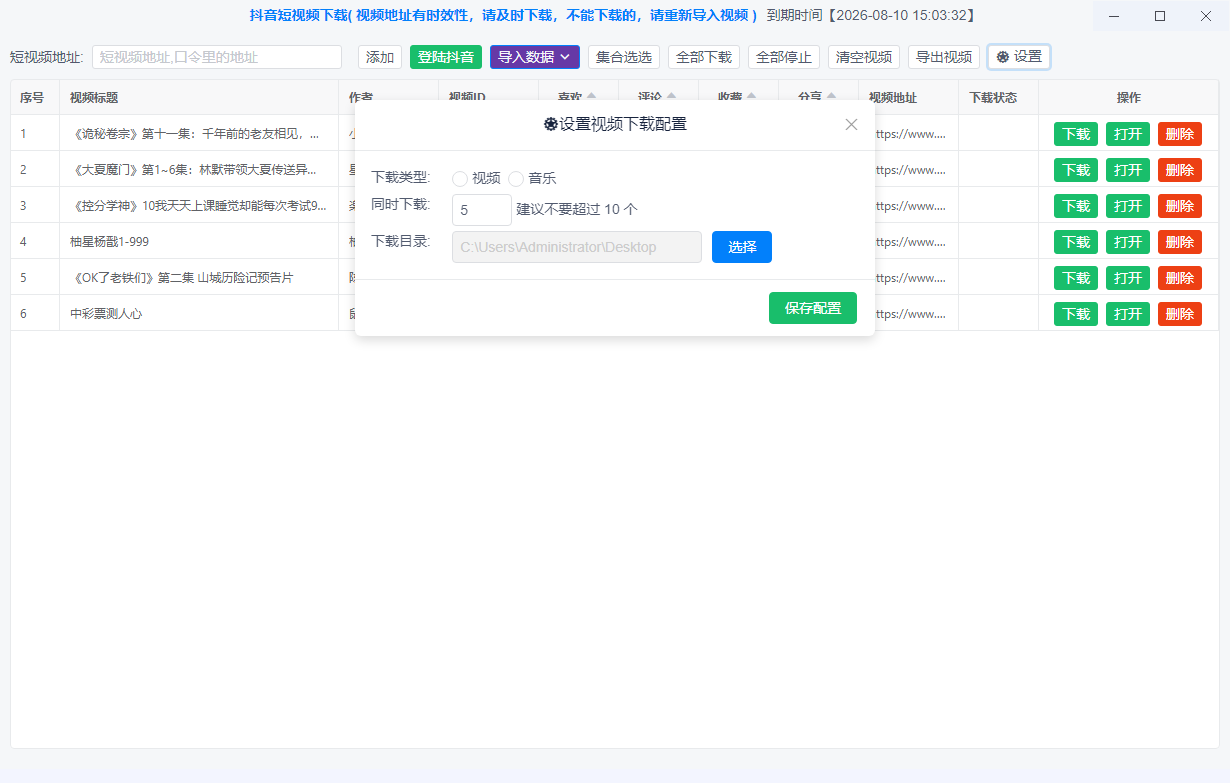Select title 柚星杨戬1-999 cell
Screen dimensions: 1230x783
click(x=199, y=241)
